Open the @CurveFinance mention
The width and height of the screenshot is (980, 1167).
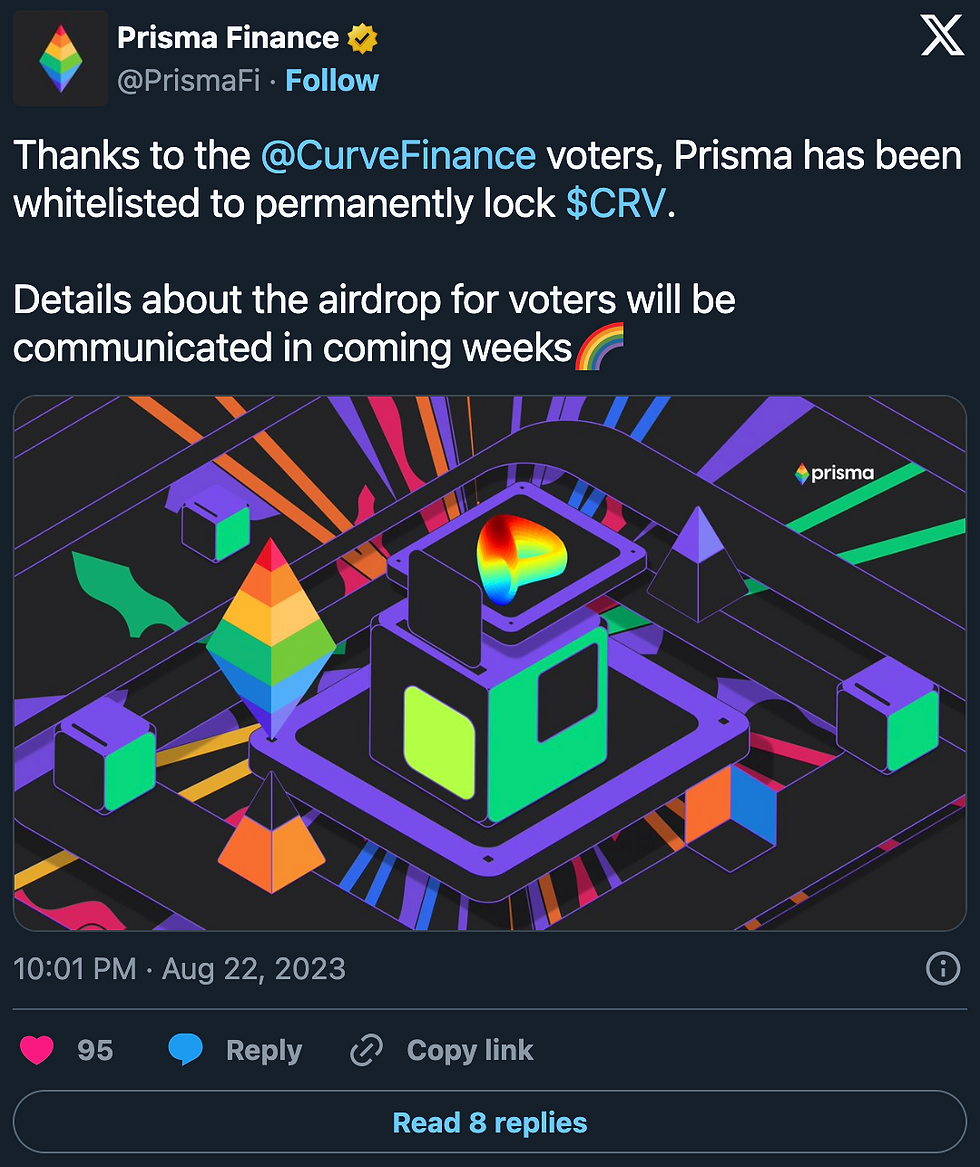tap(398, 156)
